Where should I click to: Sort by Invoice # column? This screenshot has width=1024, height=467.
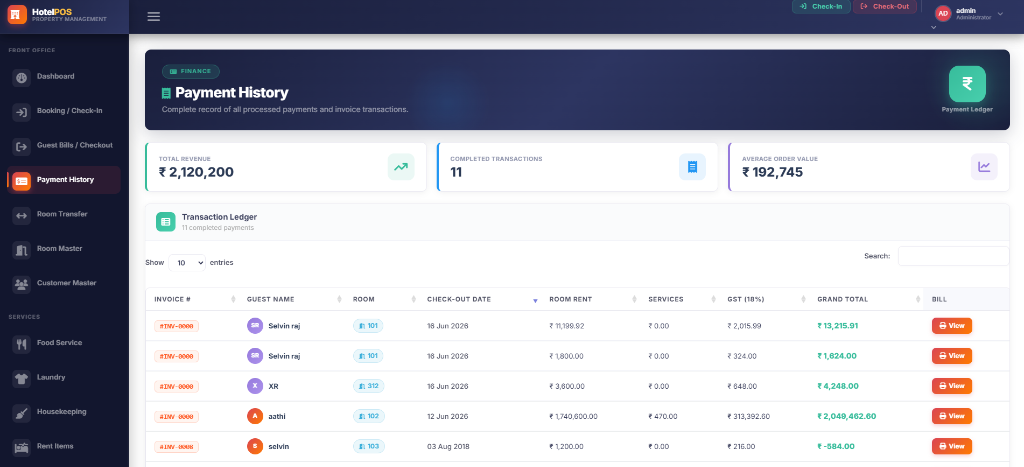(193, 299)
